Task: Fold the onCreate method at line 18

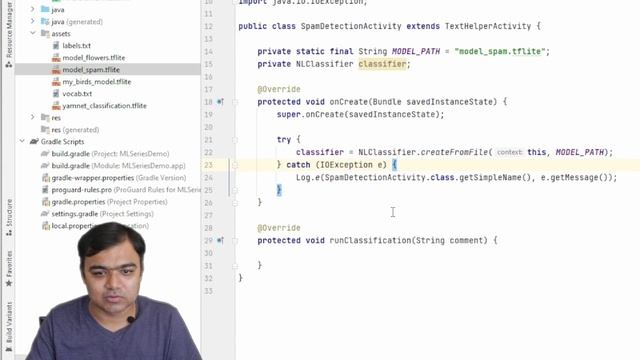Action: tap(235, 102)
